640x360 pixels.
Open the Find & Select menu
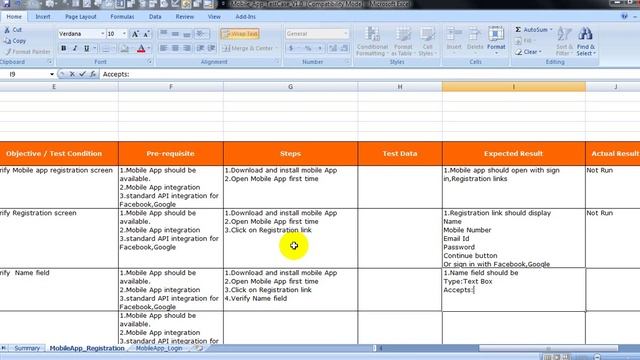click(586, 41)
